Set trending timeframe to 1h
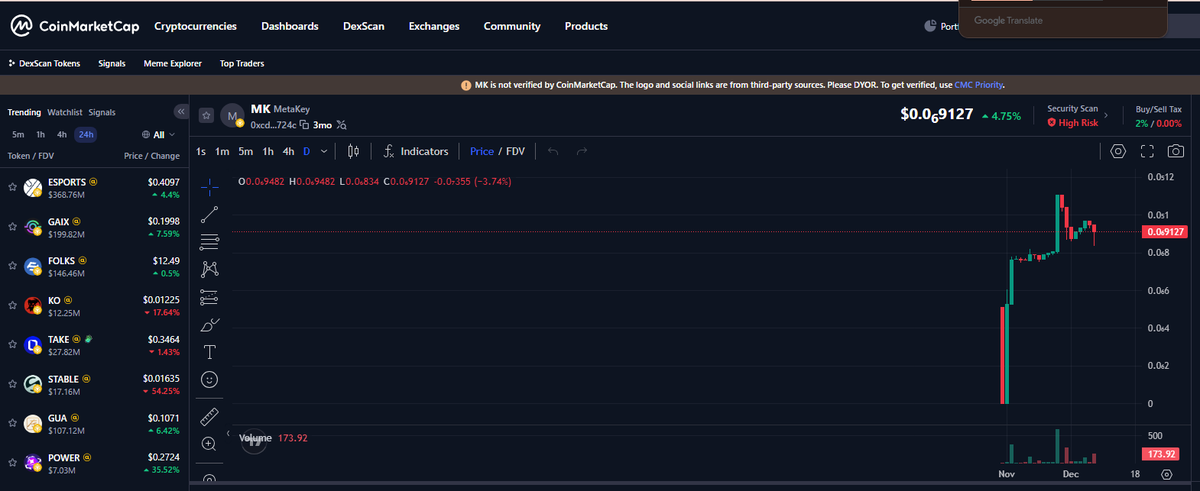The width and height of the screenshot is (1200, 491). pyautogui.click(x=40, y=134)
